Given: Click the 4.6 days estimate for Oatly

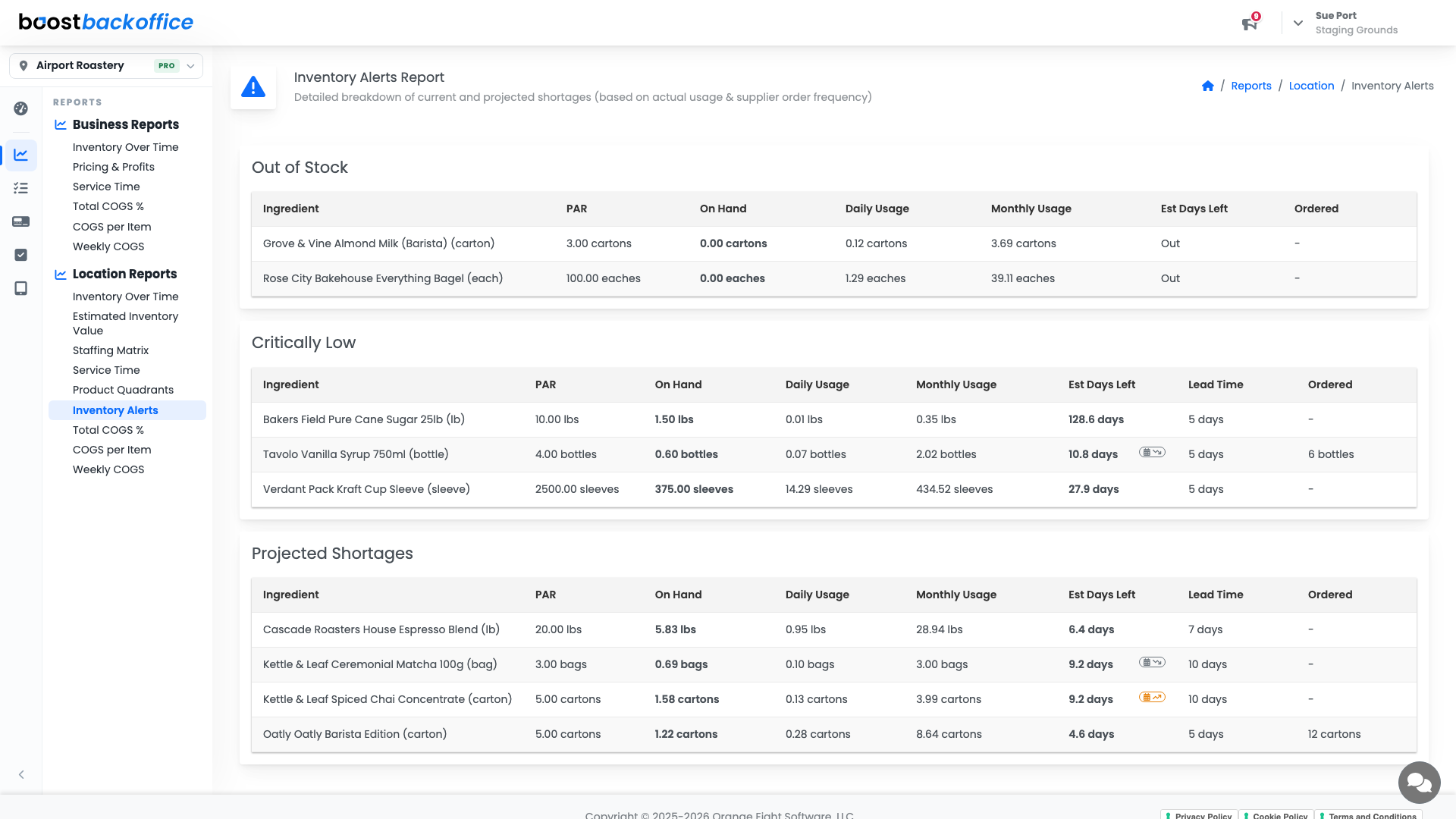Looking at the screenshot, I should click(1091, 734).
